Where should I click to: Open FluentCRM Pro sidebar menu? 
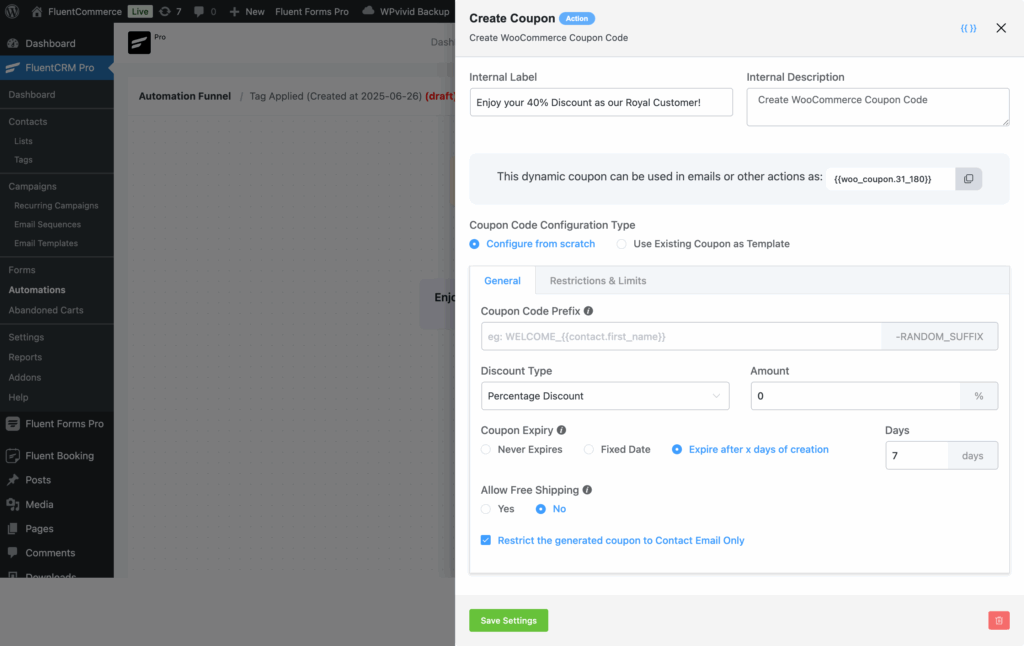tap(57, 67)
